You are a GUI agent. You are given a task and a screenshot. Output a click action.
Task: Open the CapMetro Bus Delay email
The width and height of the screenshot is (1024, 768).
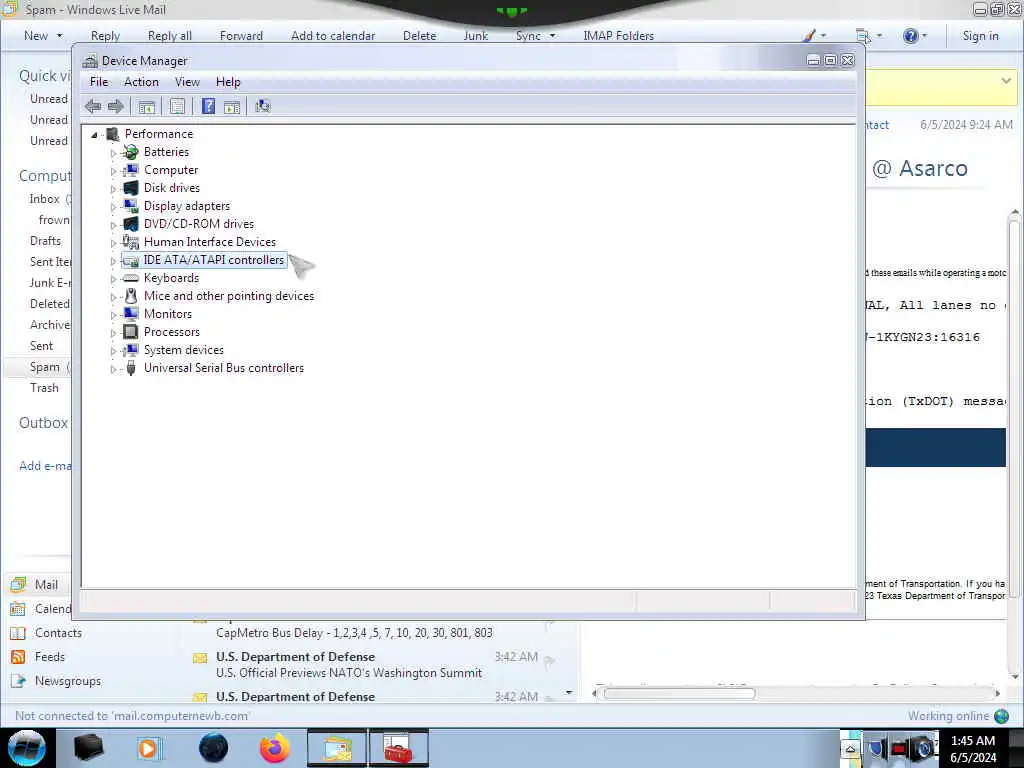pyautogui.click(x=368, y=632)
